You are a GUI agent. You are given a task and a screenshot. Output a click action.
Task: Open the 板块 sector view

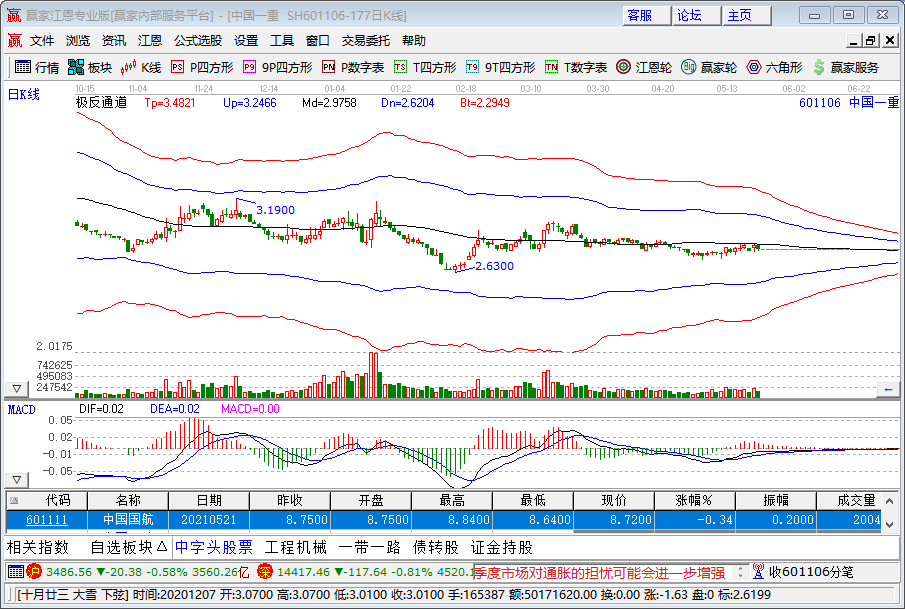89,68
